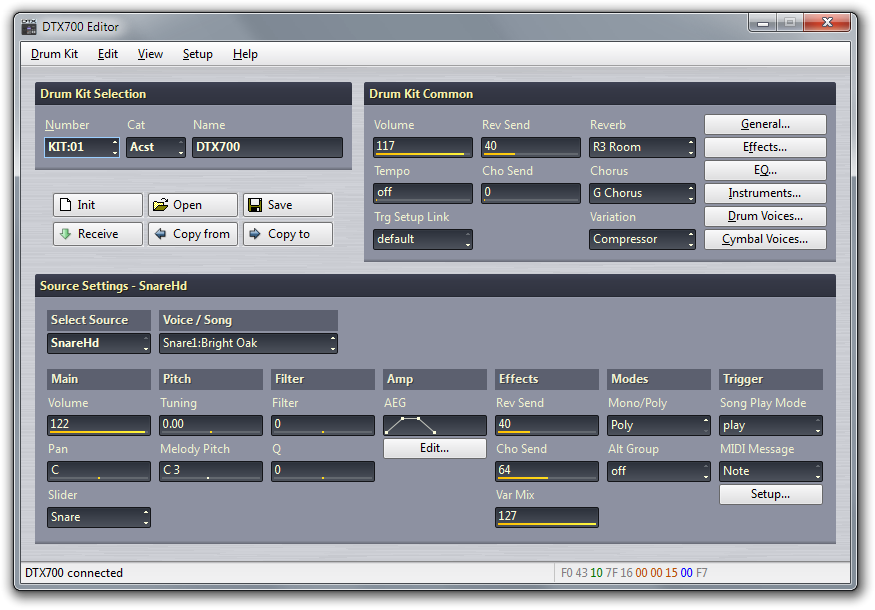Open the Voice / Song Snare1:Bright Oak dropdown
The height and width of the screenshot is (610, 875).
[x=248, y=344]
